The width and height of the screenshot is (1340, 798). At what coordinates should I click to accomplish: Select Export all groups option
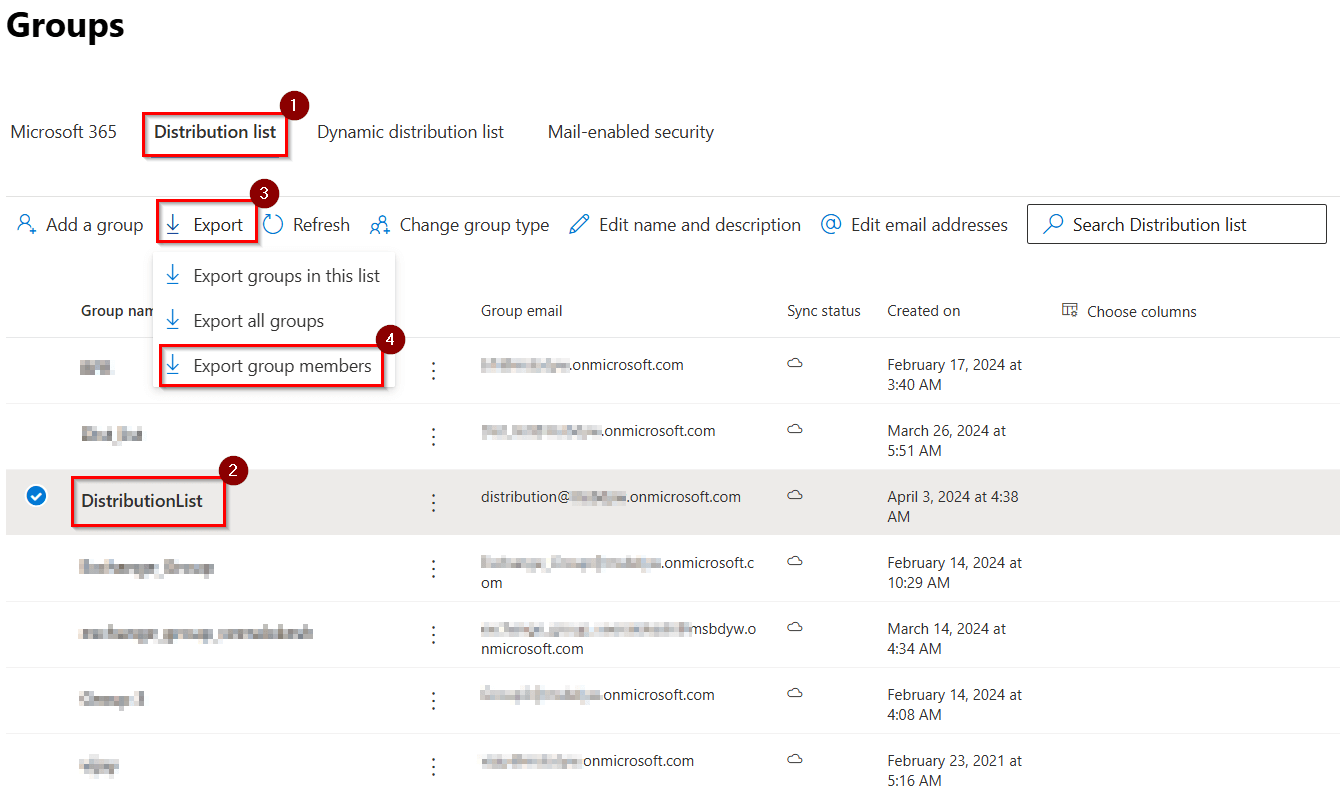click(258, 321)
